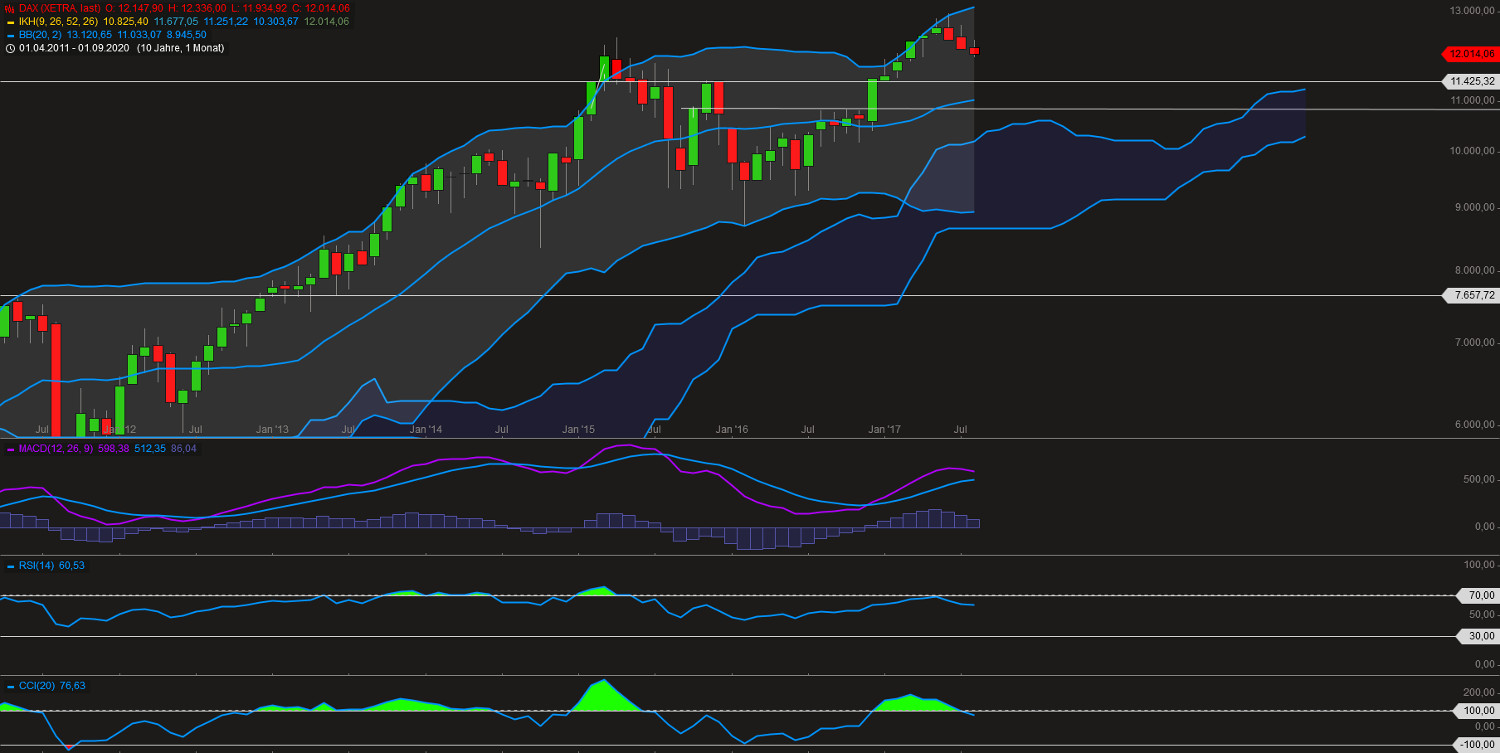1500x753 pixels.
Task: Click the upper Bollinger value 13.120,65
Action: coord(89,34)
